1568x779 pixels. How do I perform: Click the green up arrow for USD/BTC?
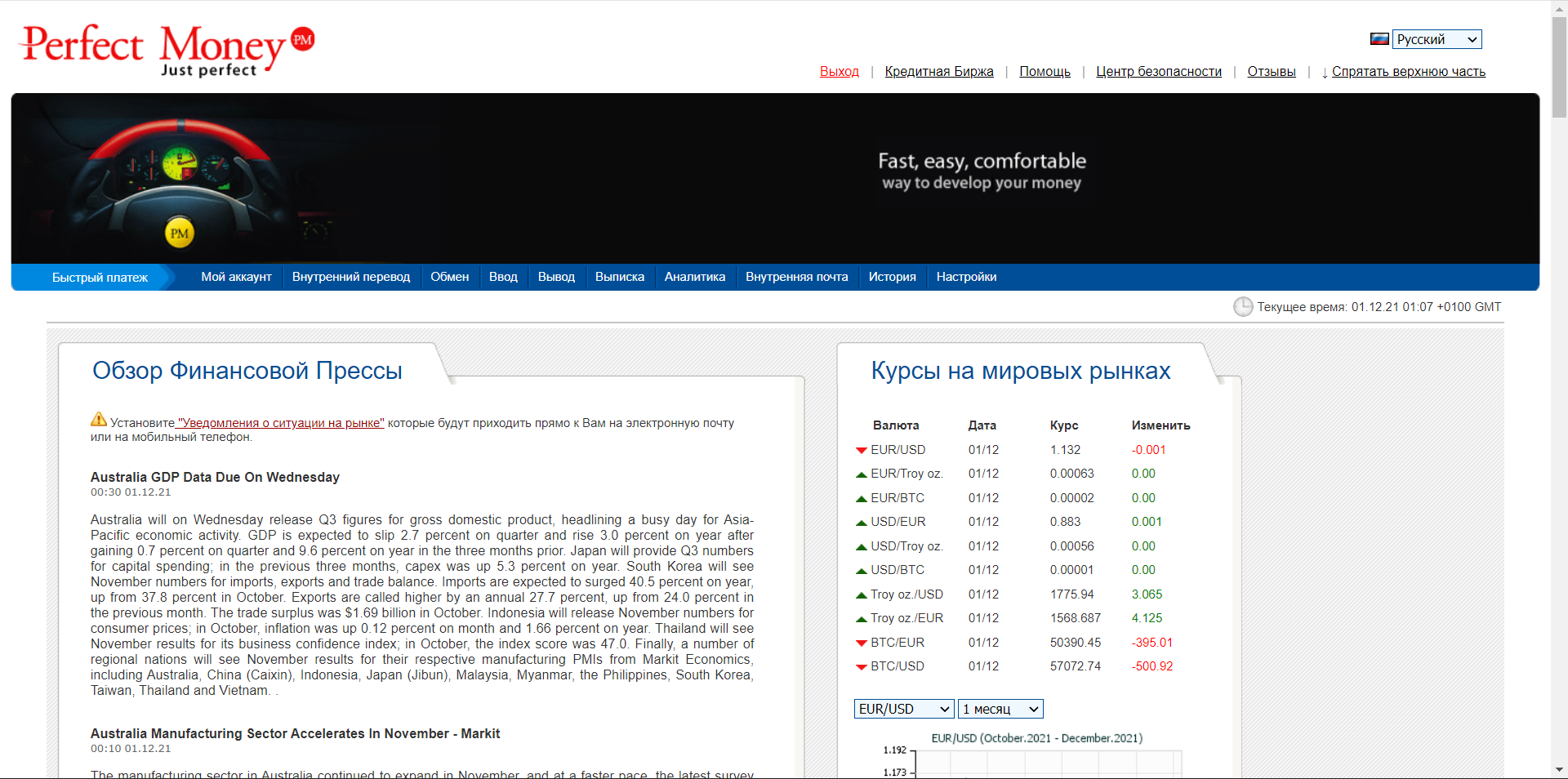(x=861, y=571)
